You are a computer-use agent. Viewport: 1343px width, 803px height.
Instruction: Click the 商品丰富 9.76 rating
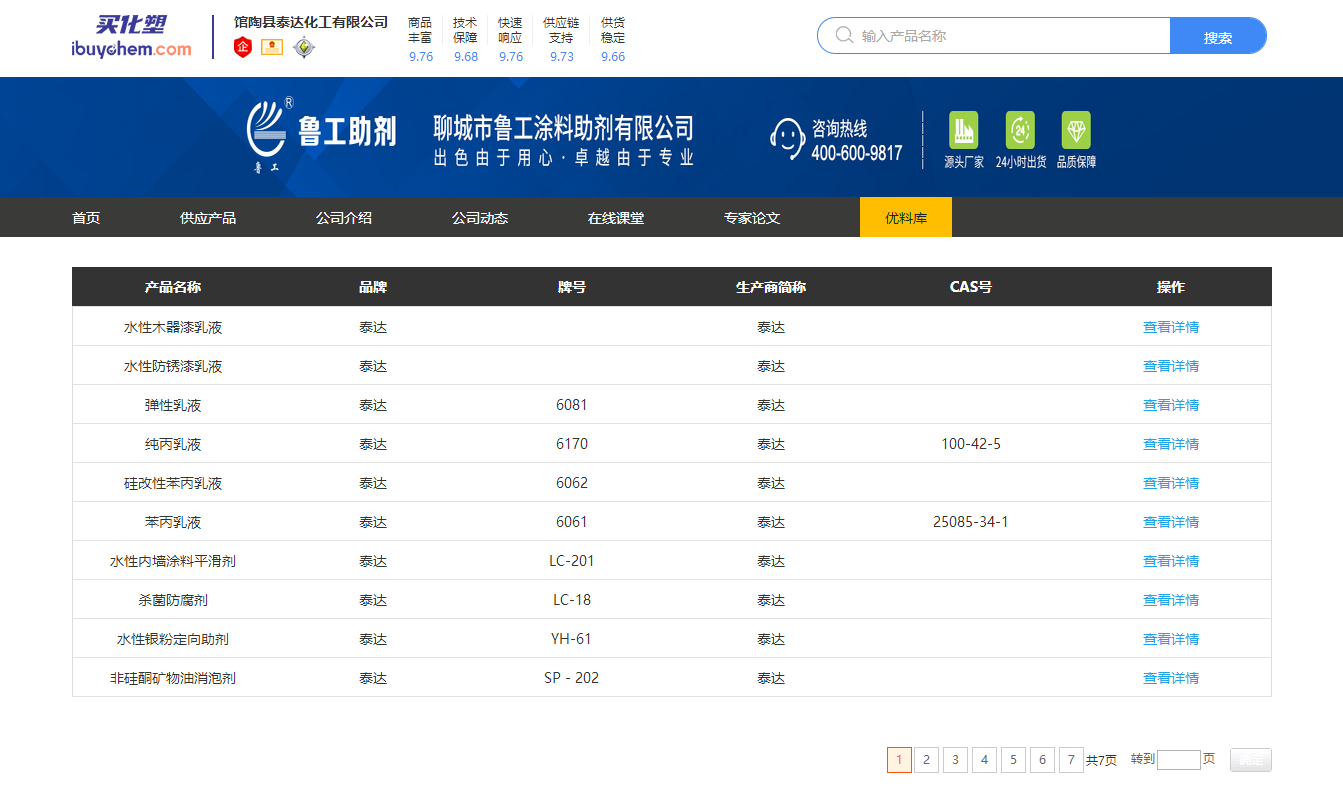[x=421, y=39]
